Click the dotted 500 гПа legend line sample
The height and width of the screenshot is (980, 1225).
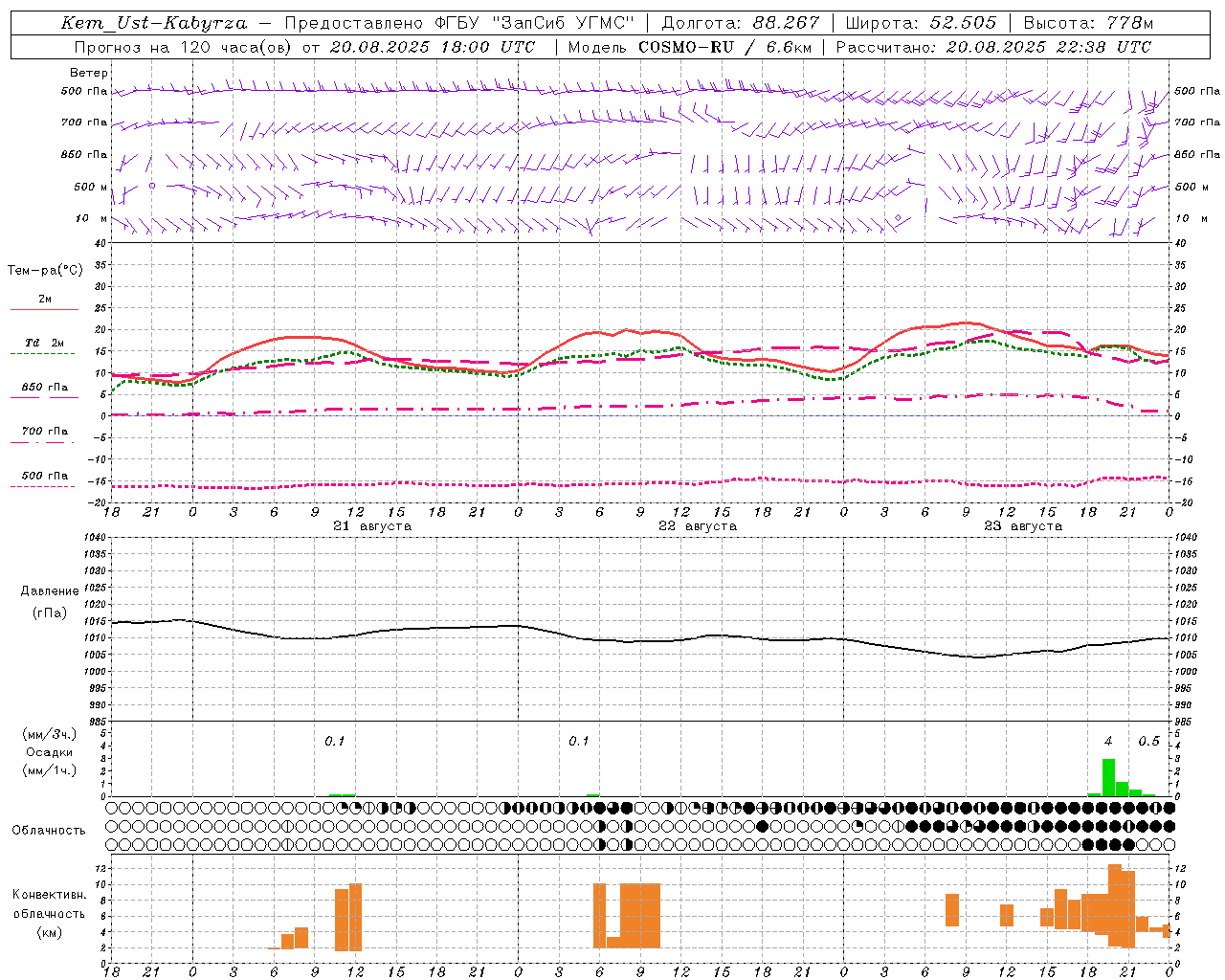[x=43, y=486]
